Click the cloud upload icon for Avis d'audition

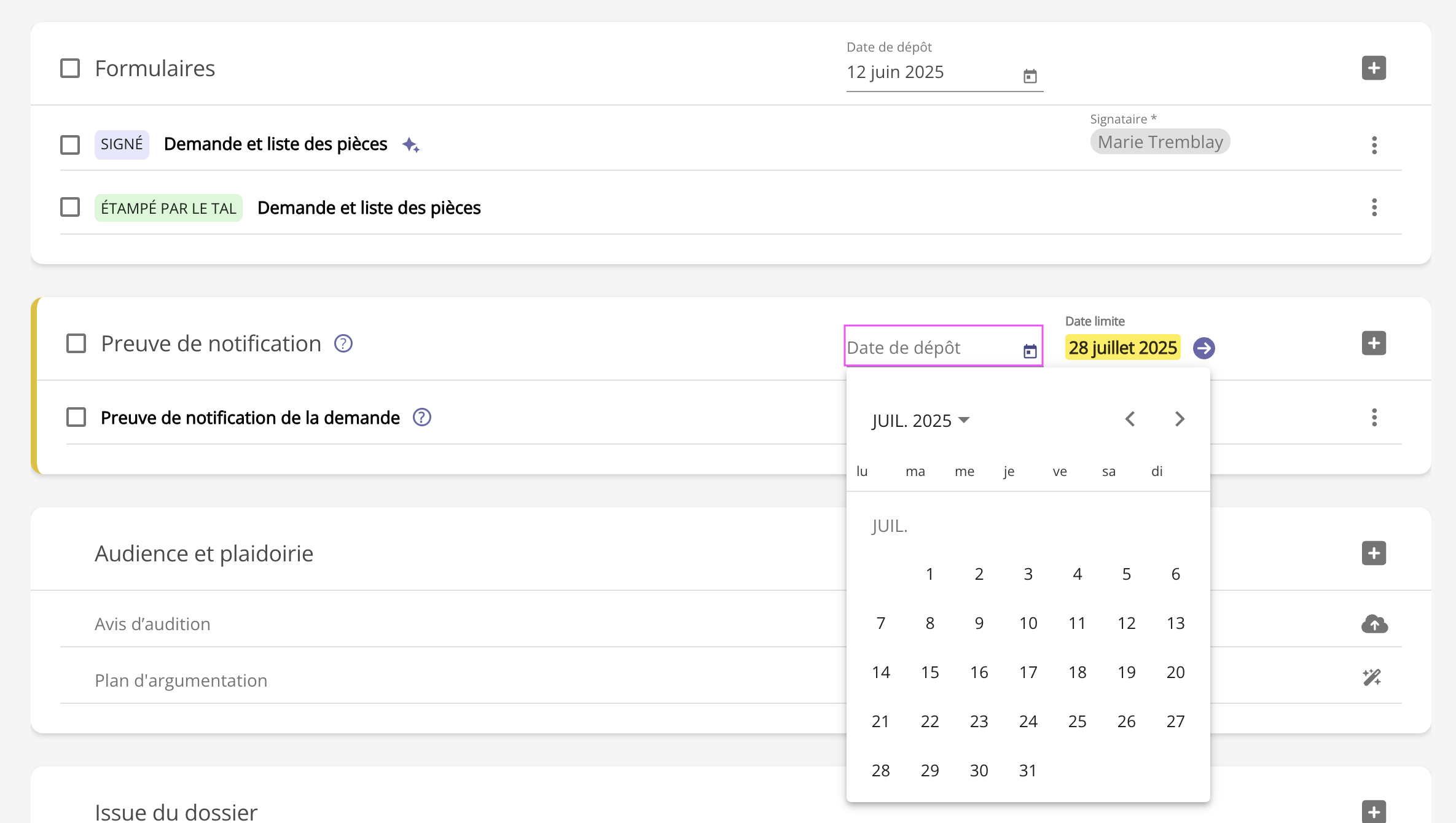point(1374,624)
